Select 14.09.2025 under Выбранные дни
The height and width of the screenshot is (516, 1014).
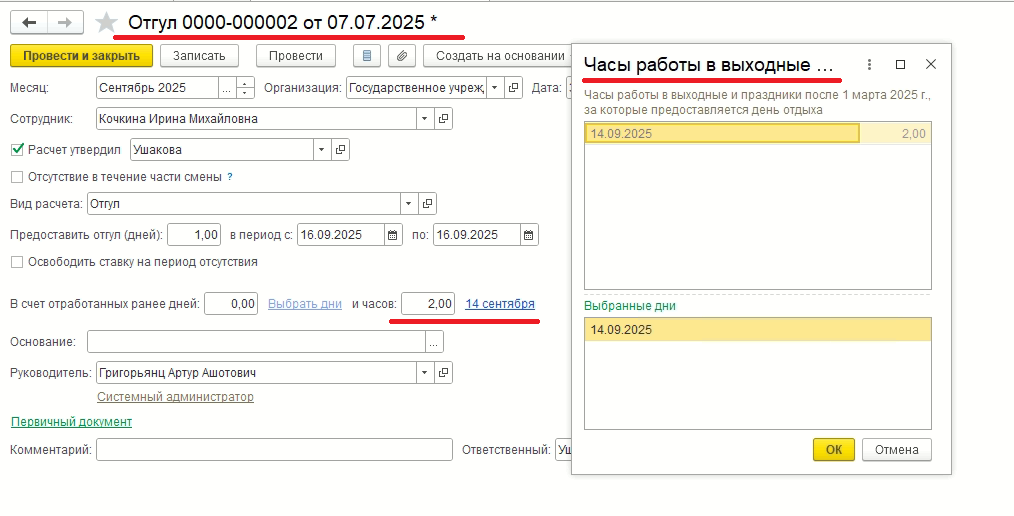[758, 330]
